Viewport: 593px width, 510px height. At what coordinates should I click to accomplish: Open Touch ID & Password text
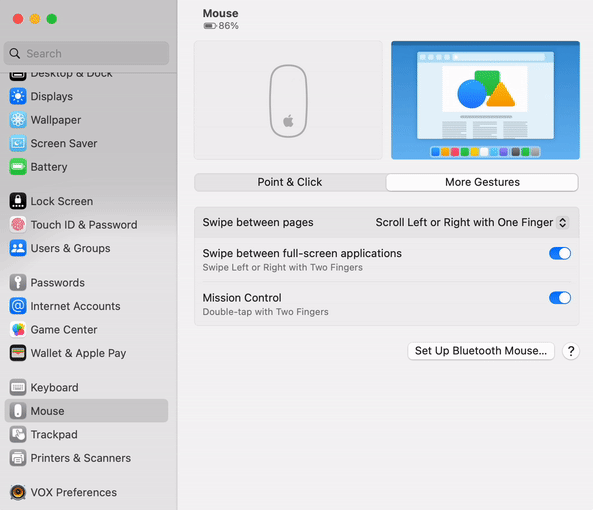(x=84, y=225)
